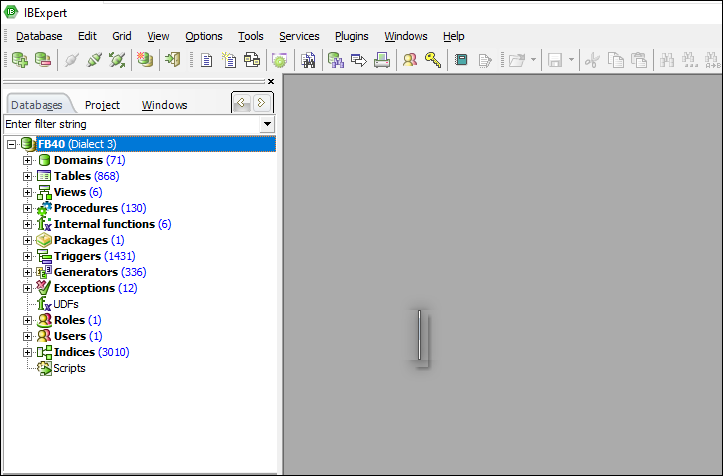
Task: Click the left arrow tab scroll button
Action: [x=242, y=103]
